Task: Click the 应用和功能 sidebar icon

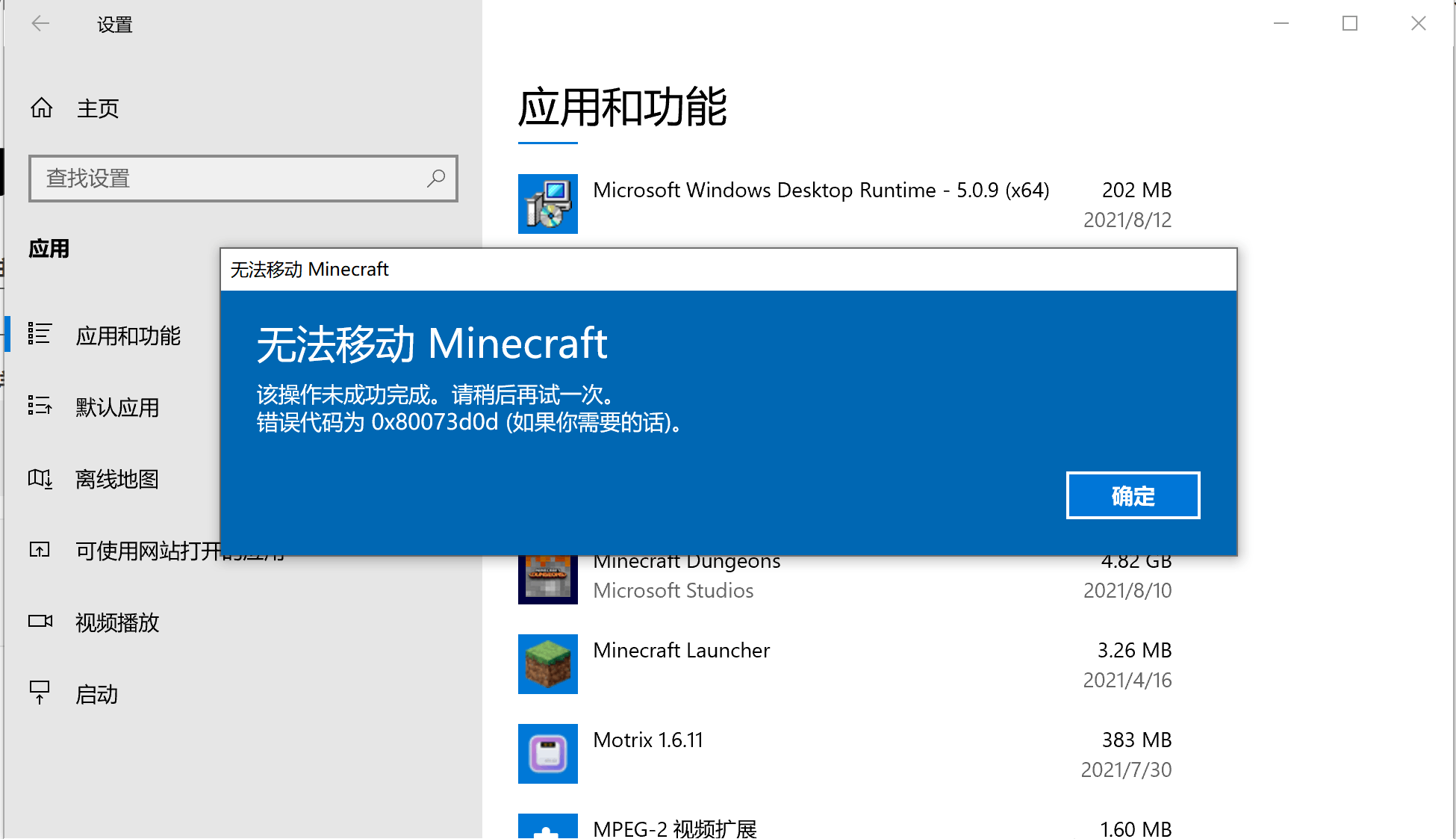Action: point(40,334)
